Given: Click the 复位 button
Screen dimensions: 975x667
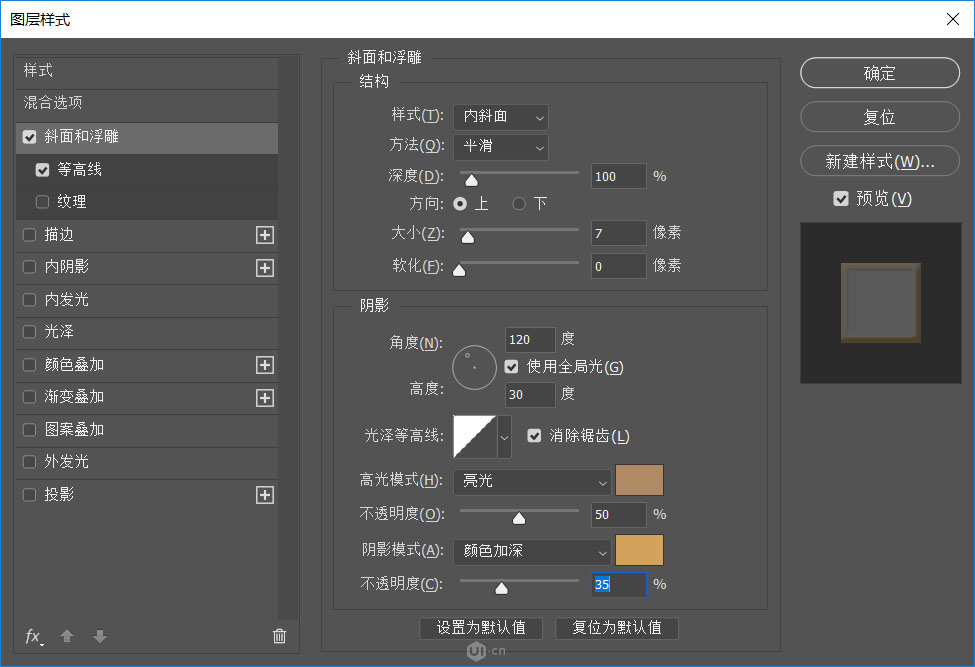Looking at the screenshot, I should tap(880, 117).
